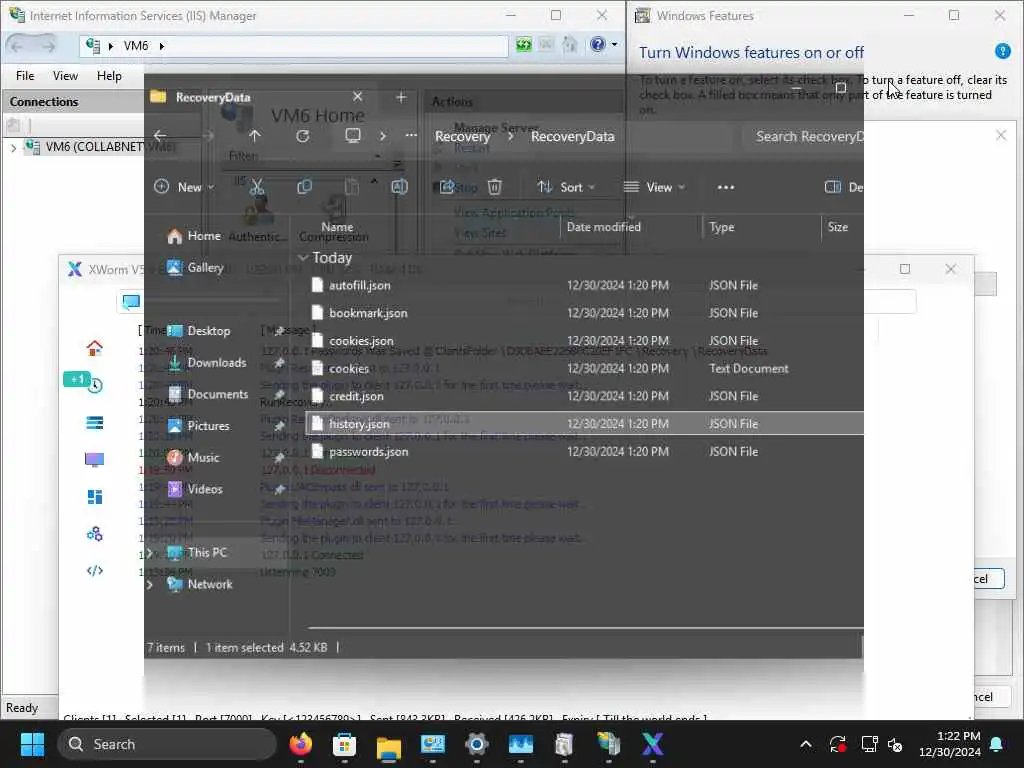Screen dimensions: 1024x768
Task: Click Share icon in Explorer toolbar
Action: (x=447, y=187)
